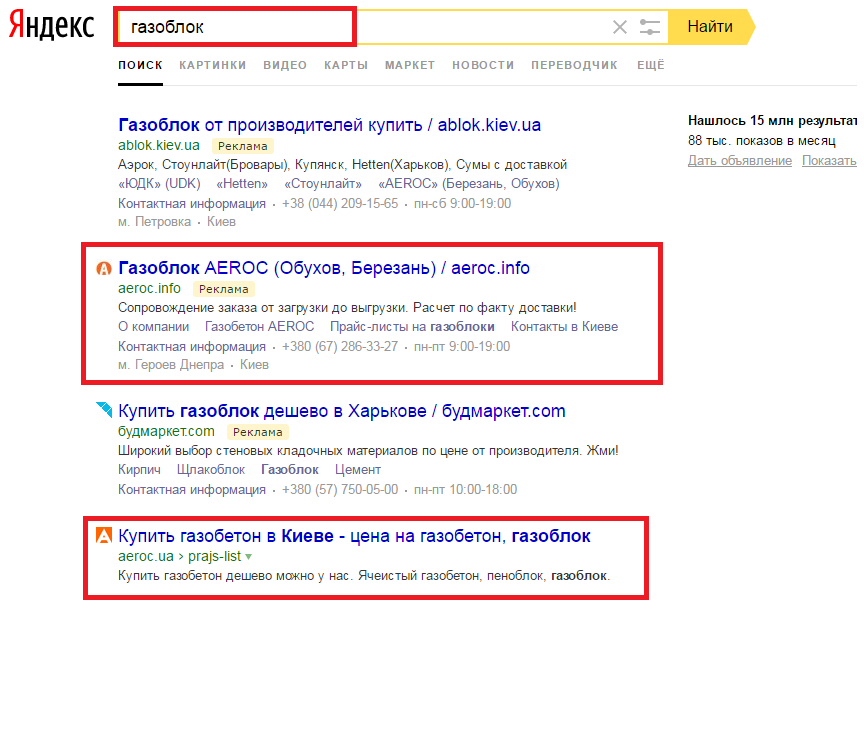Switch to the Карты tab
This screenshot has height=741, width=864.
[x=346, y=65]
